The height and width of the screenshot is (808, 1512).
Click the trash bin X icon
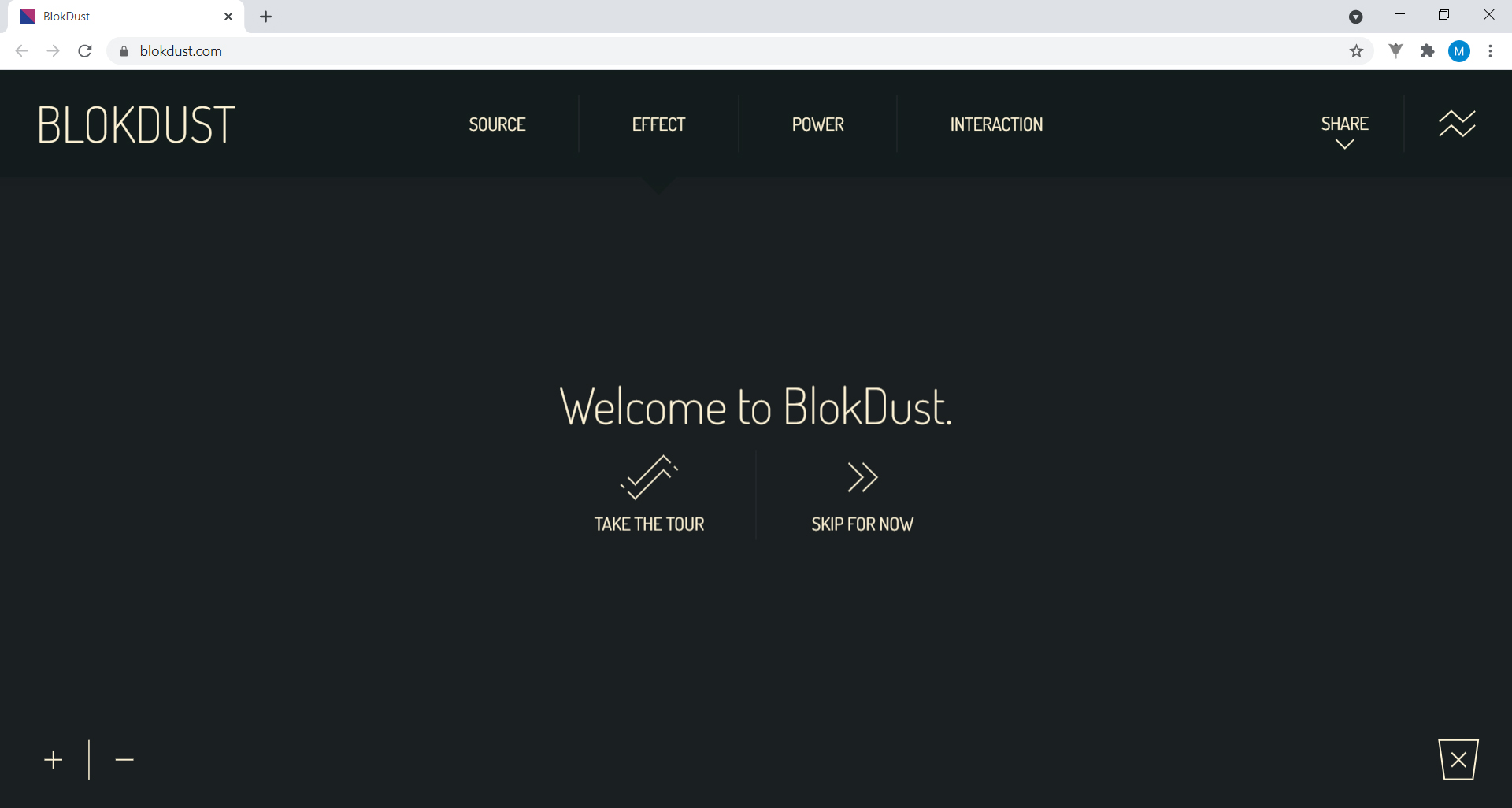pos(1458,760)
